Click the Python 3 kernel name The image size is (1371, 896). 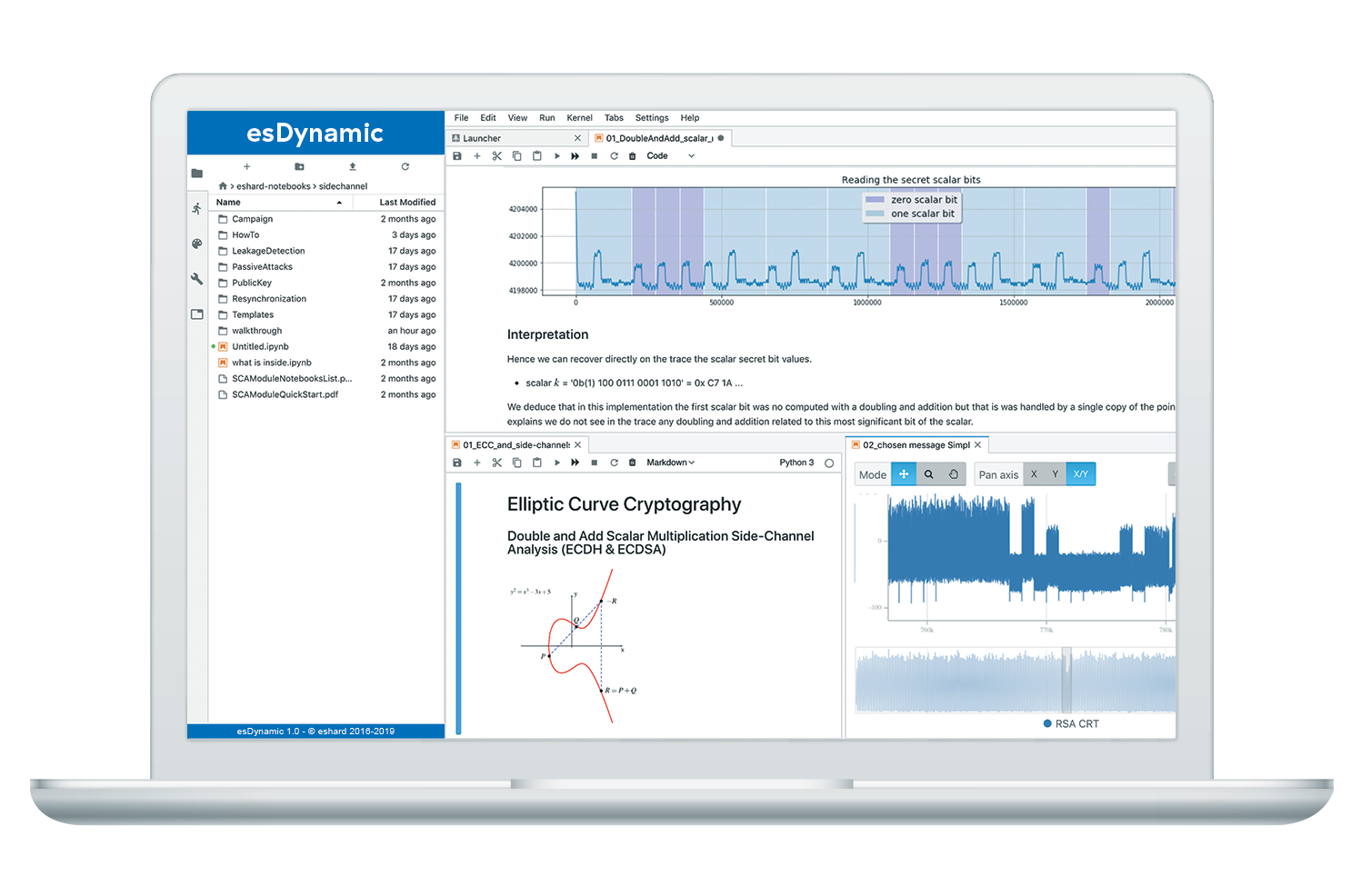796,463
